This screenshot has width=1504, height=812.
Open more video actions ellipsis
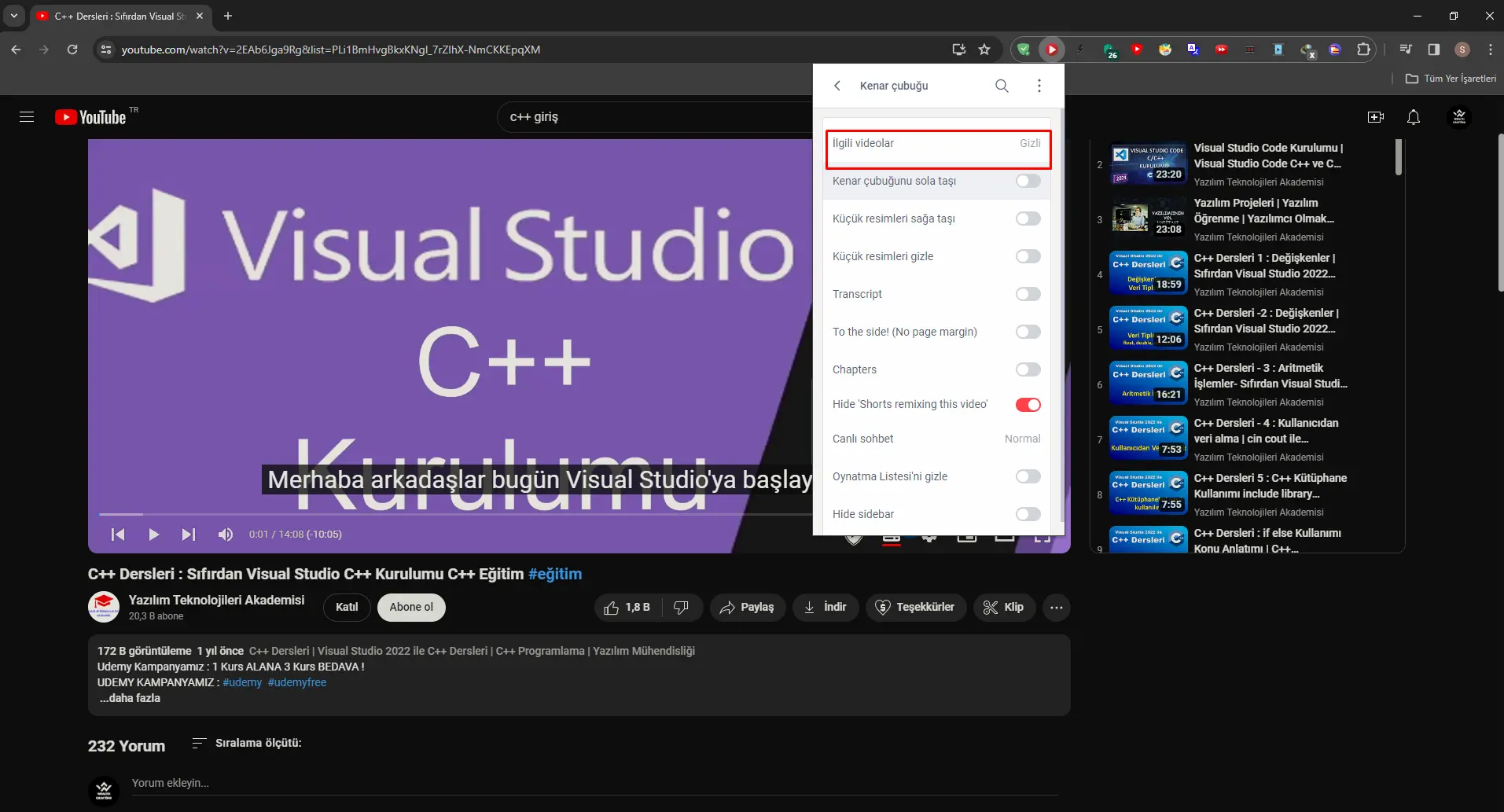click(x=1057, y=608)
